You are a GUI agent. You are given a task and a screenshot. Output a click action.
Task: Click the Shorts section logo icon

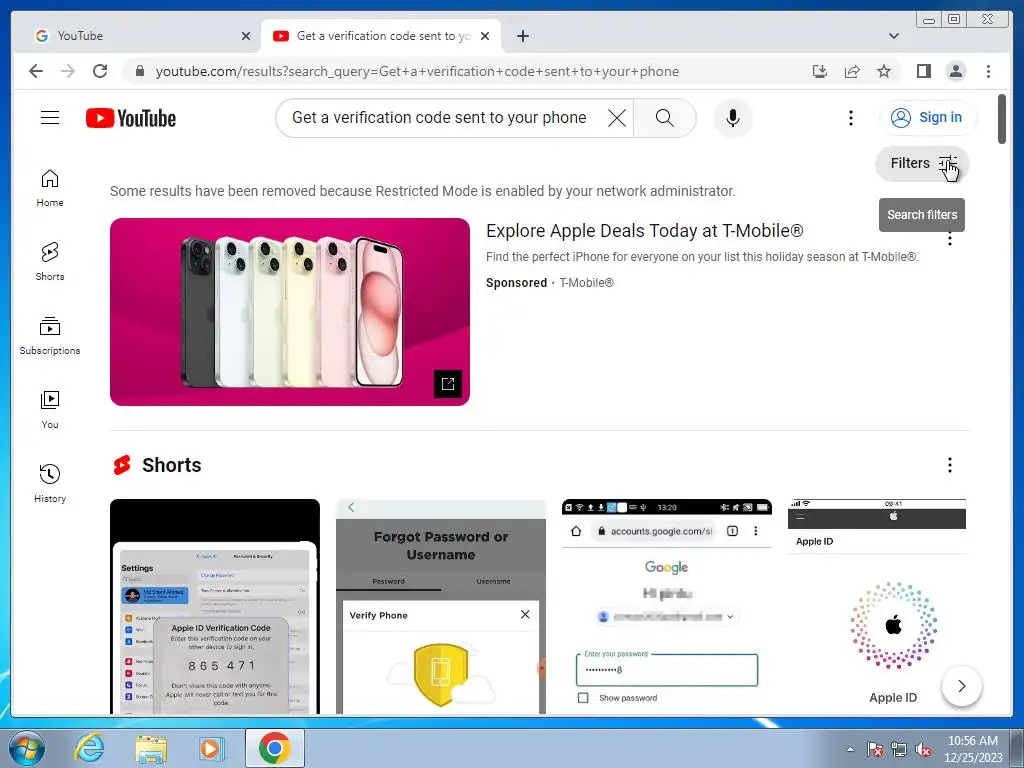pyautogui.click(x=122, y=465)
